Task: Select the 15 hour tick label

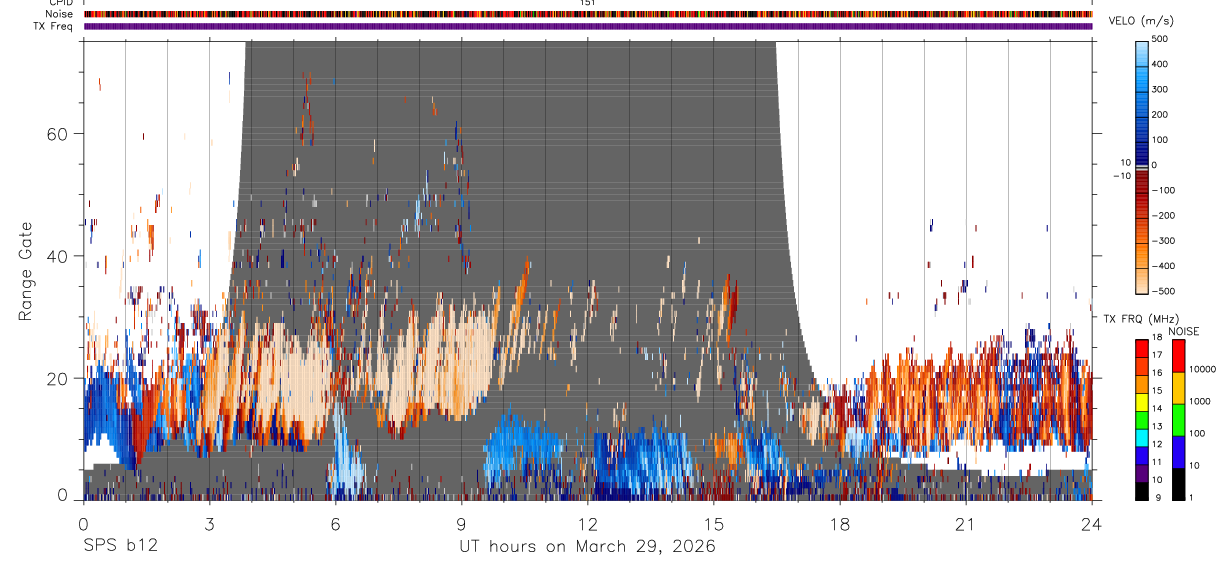Action: [713, 523]
